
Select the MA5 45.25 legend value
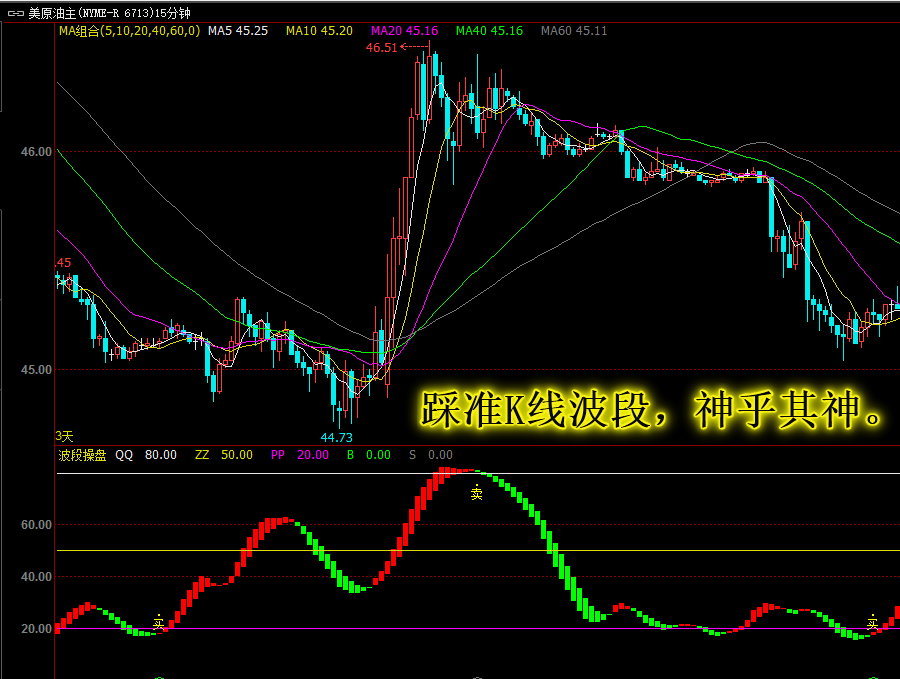click(x=238, y=31)
